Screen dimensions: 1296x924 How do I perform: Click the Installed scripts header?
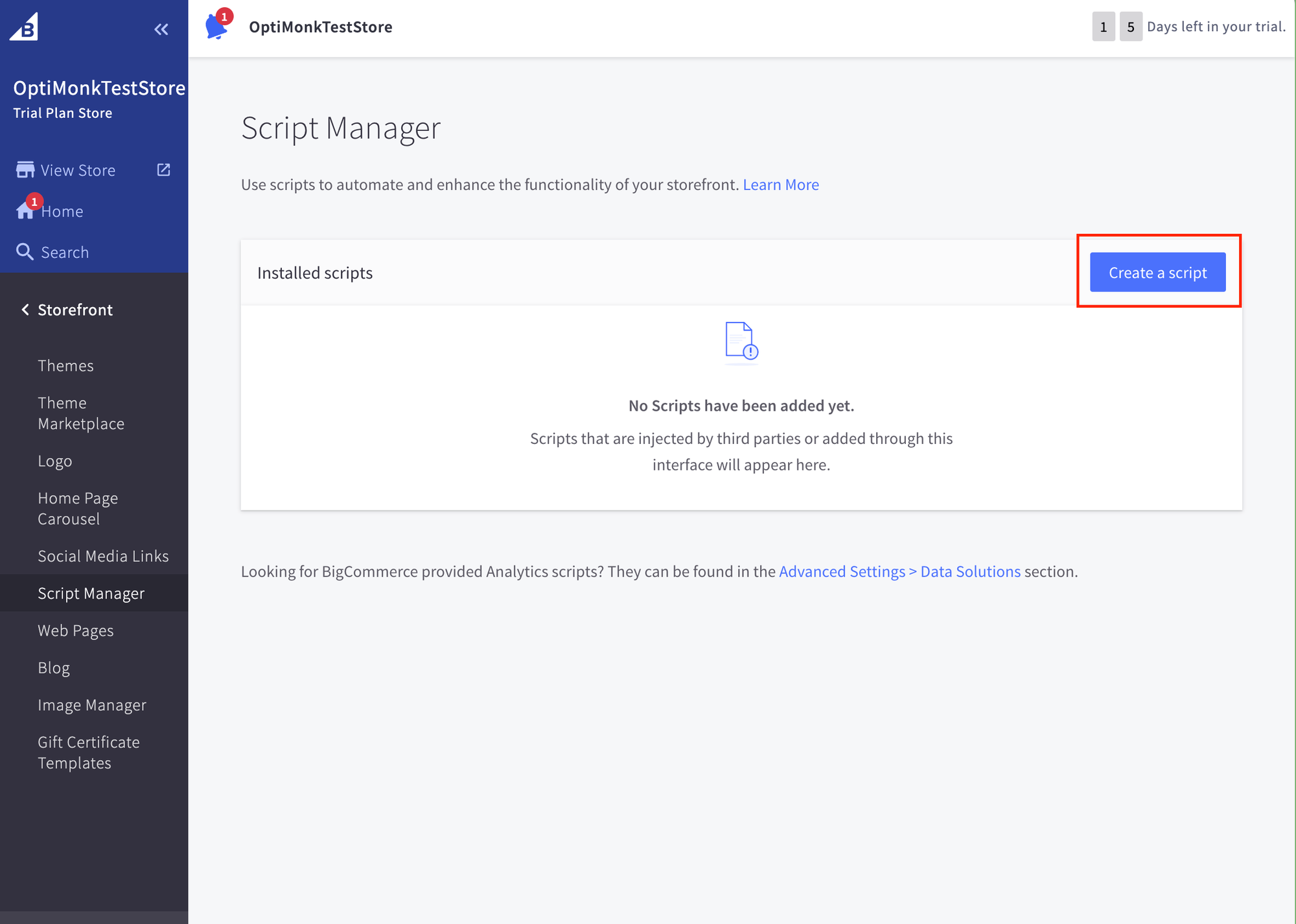(x=315, y=273)
